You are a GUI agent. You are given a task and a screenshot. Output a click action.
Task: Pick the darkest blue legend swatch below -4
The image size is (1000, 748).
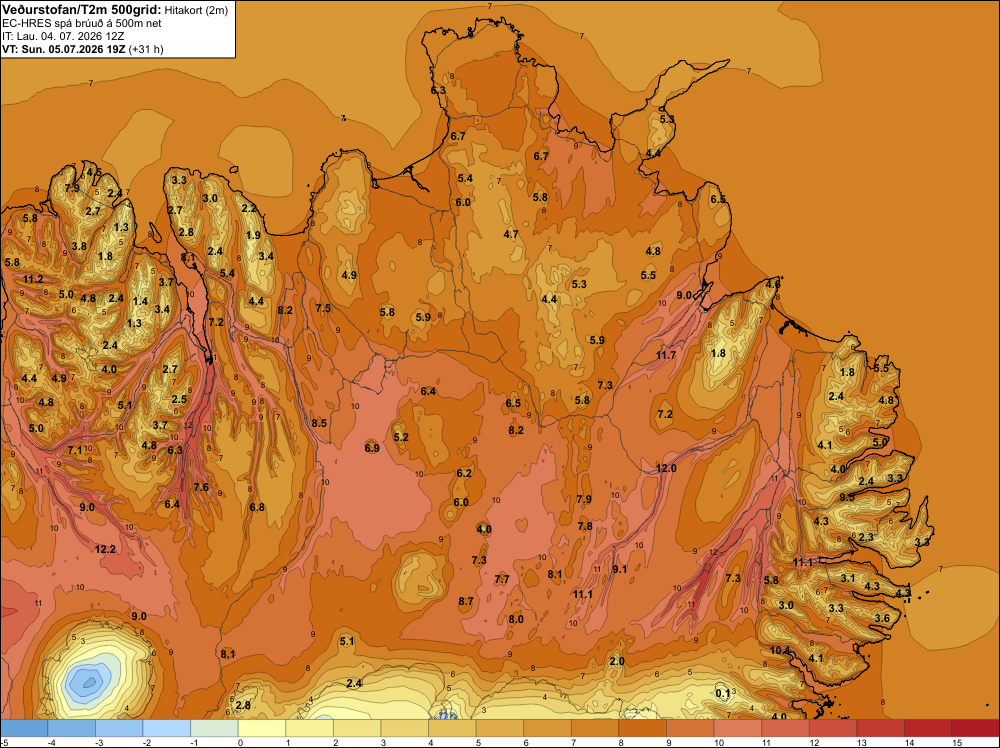coord(24,728)
